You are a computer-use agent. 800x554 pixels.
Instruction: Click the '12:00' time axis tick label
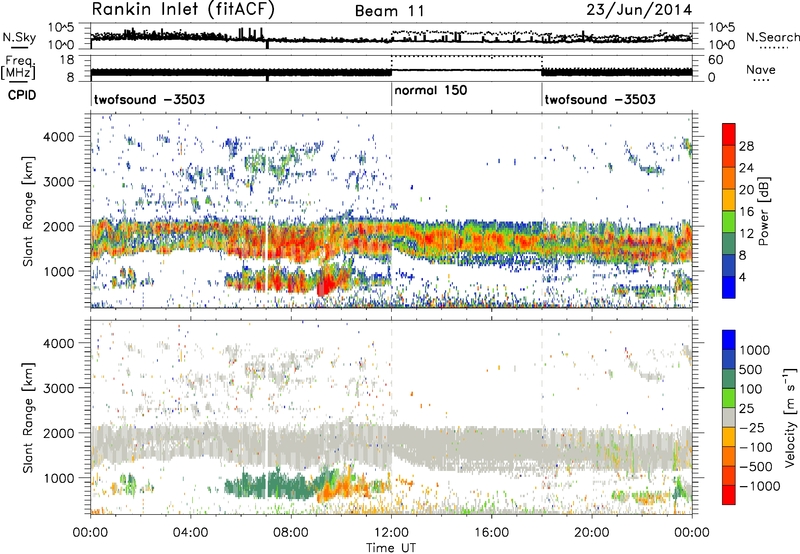click(391, 533)
